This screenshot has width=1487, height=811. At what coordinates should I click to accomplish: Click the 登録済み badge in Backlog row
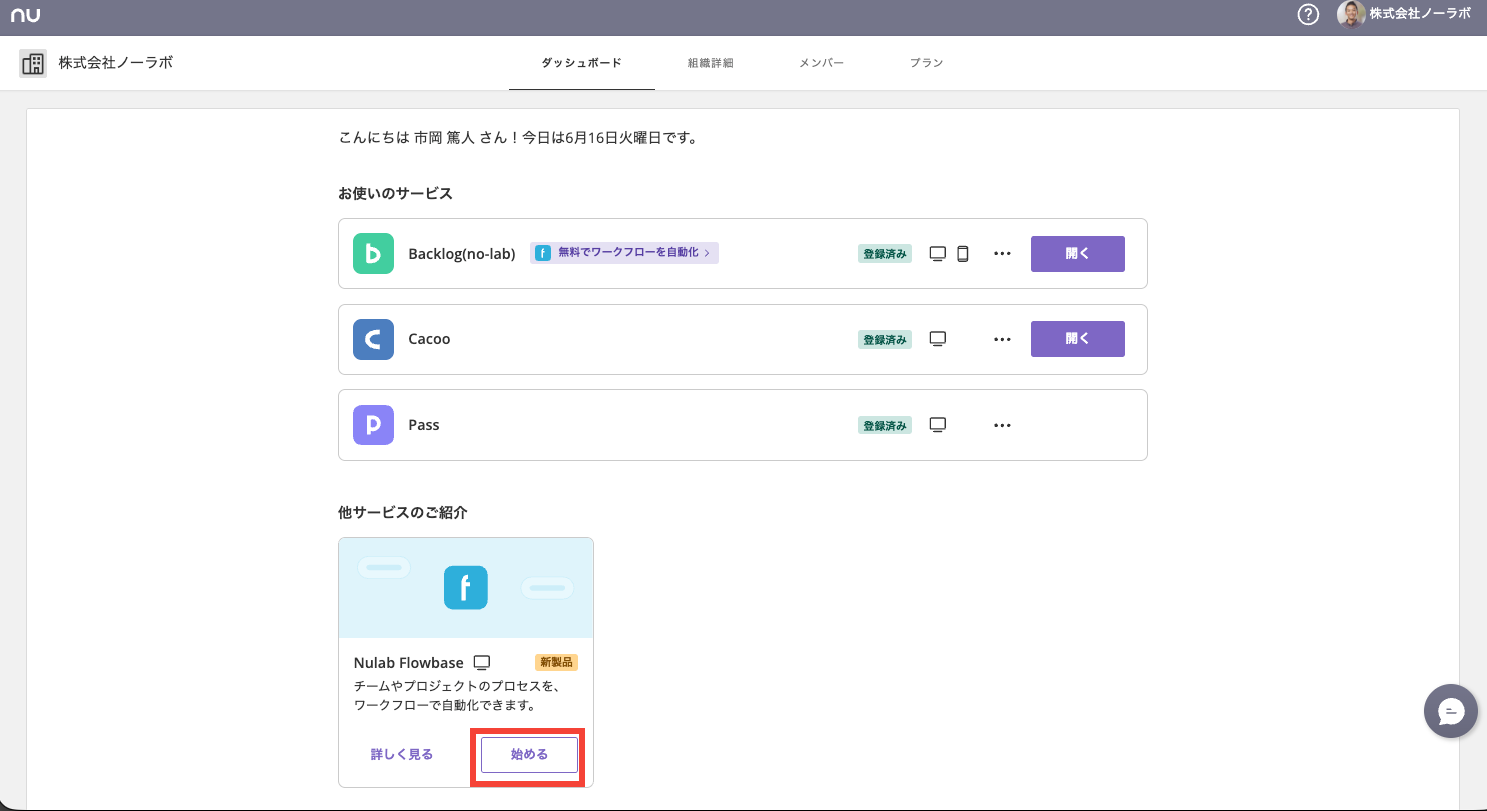tap(885, 254)
